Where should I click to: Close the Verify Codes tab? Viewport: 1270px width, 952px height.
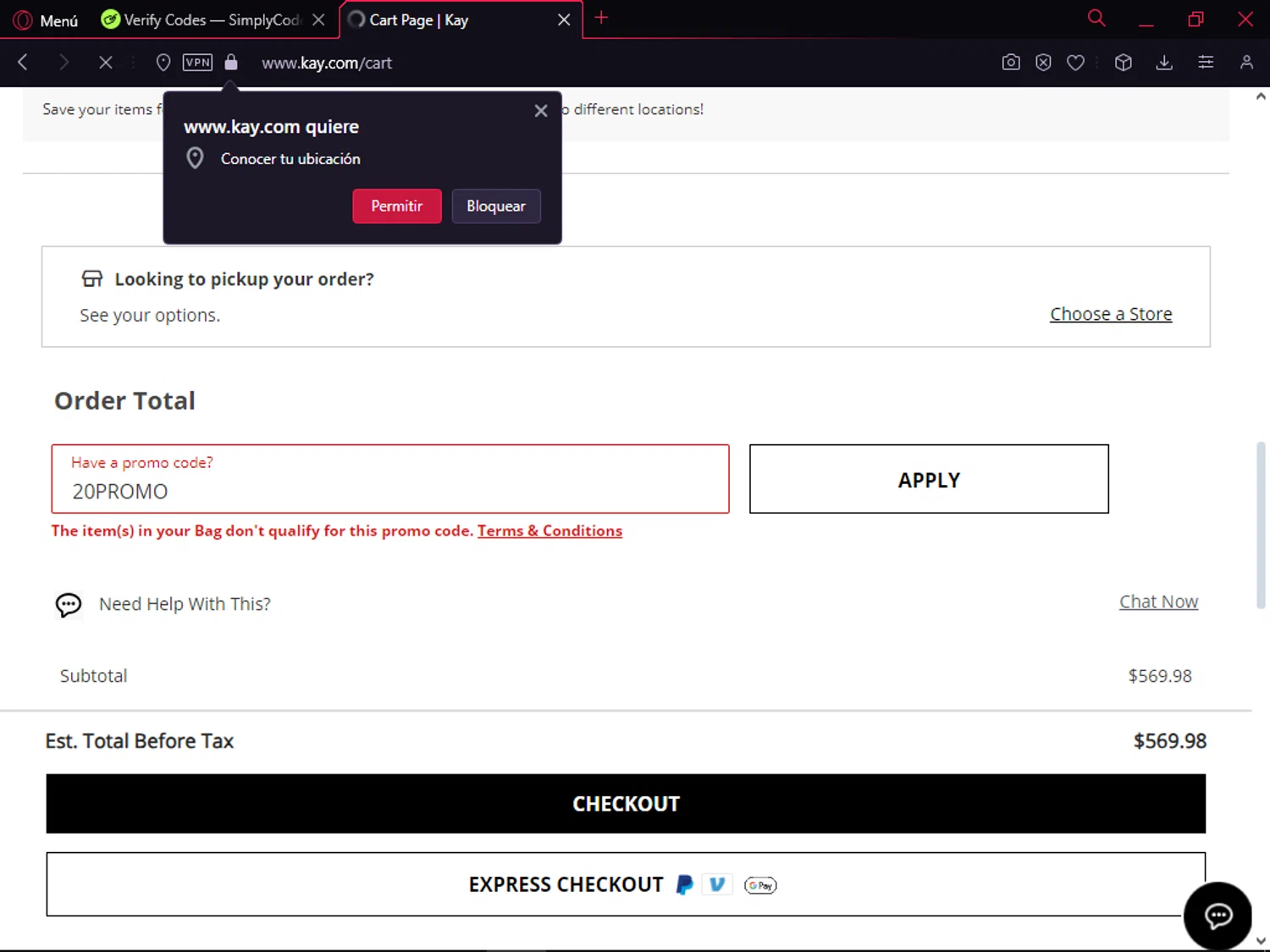(x=318, y=19)
